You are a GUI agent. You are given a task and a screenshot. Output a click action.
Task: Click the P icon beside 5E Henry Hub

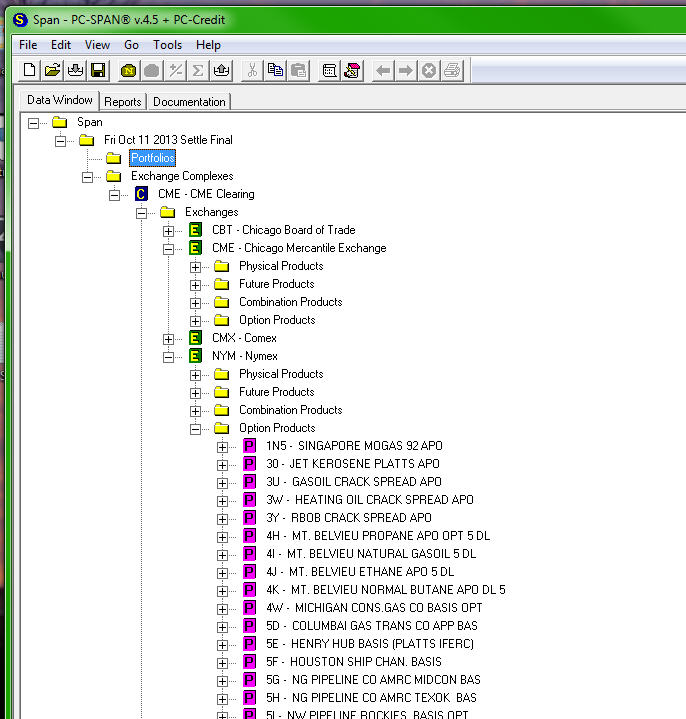click(249, 644)
